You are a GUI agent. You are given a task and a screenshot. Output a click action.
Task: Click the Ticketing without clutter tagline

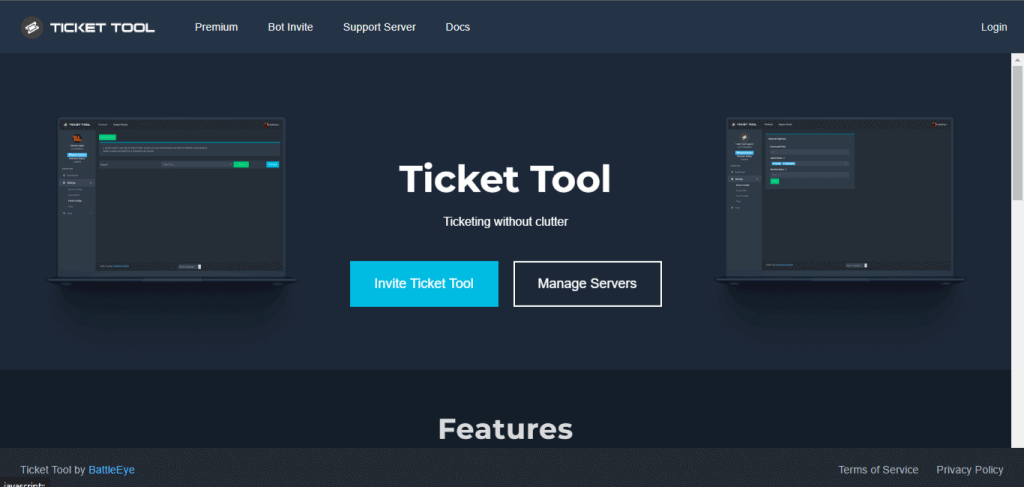(505, 222)
